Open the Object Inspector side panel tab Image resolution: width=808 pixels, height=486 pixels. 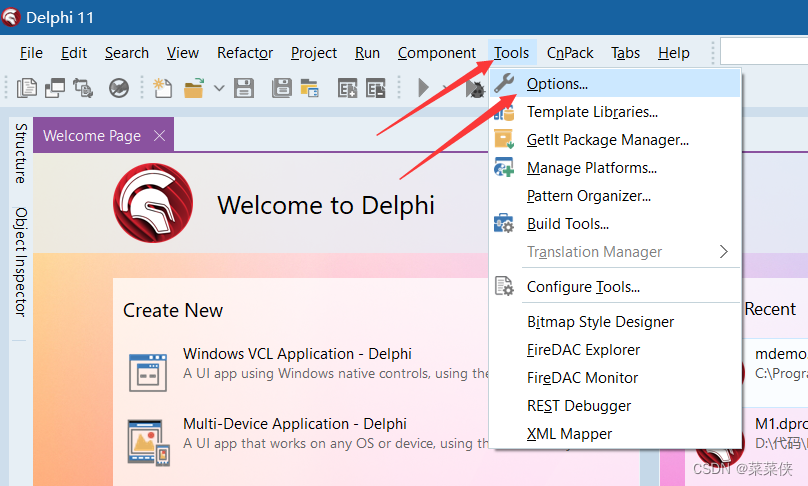point(21,262)
